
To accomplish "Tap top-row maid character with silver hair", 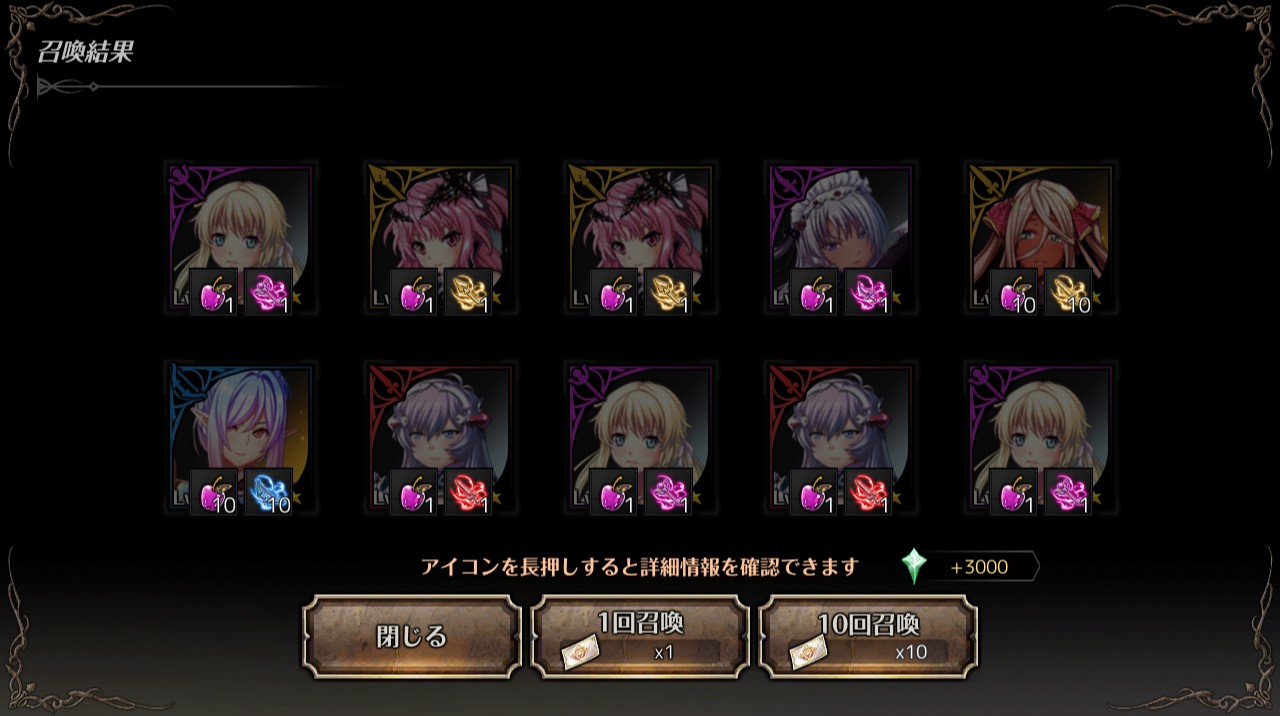I will [841, 238].
